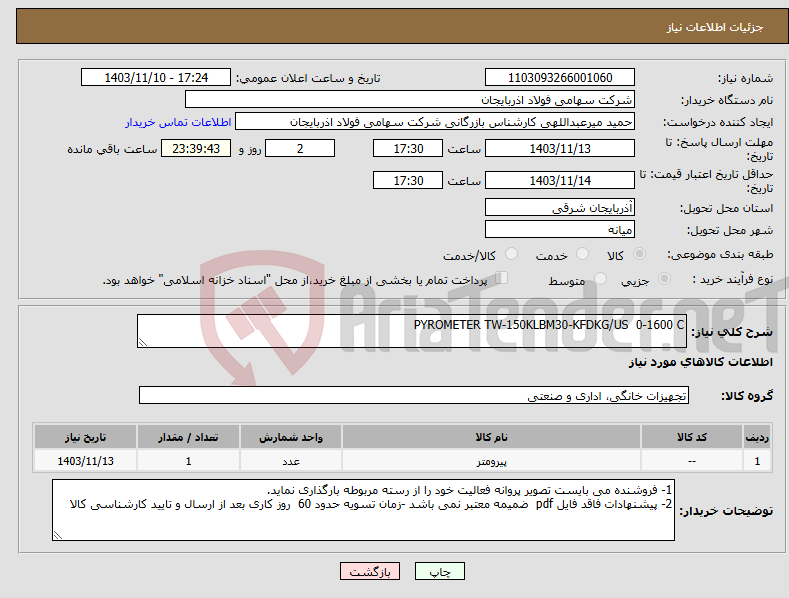Click remaining time field 23:39:43

pos(196,148)
